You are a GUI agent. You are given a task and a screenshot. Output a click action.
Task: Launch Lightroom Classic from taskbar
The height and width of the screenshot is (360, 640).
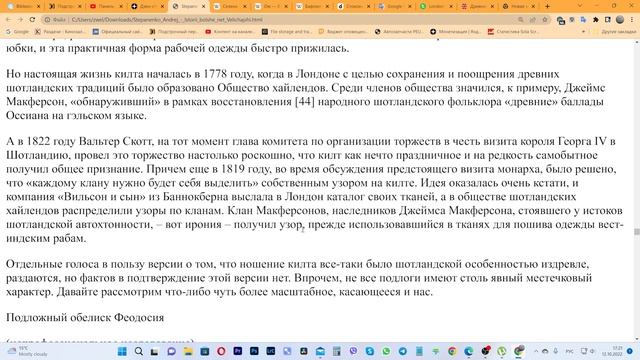pyautogui.click(x=271, y=351)
